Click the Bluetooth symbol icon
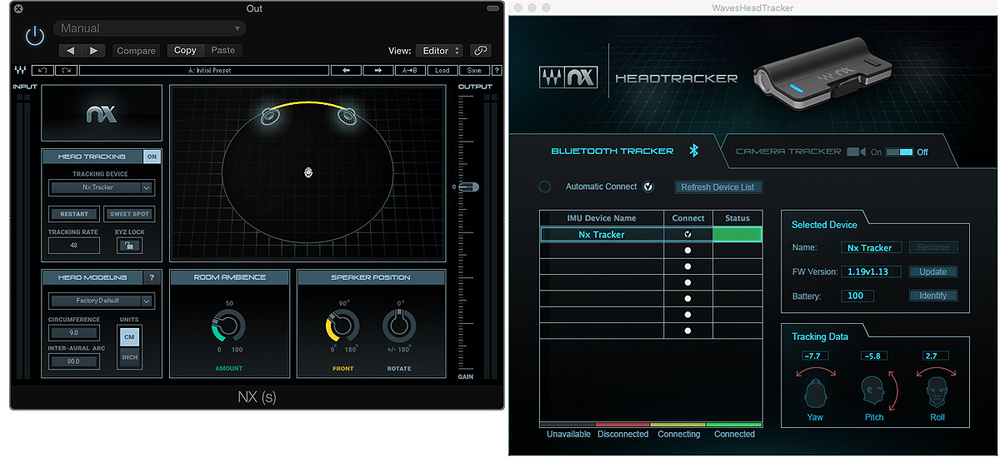1000x458 pixels. [x=695, y=151]
